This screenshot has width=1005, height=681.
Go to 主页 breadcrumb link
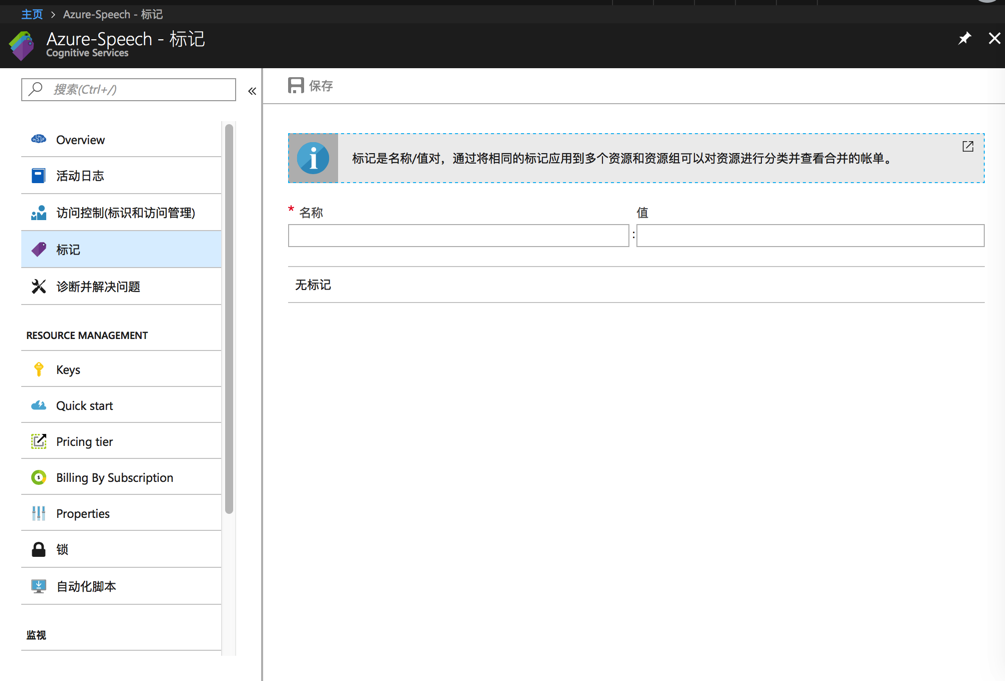(31, 14)
